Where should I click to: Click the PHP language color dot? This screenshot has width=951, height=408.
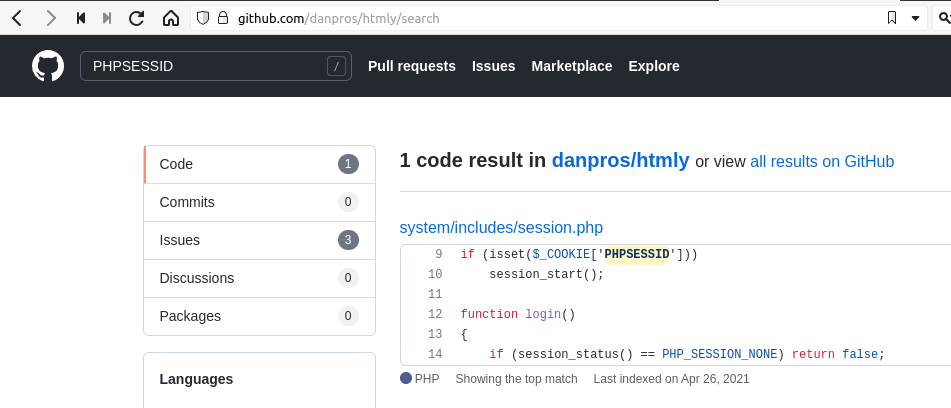(406, 379)
